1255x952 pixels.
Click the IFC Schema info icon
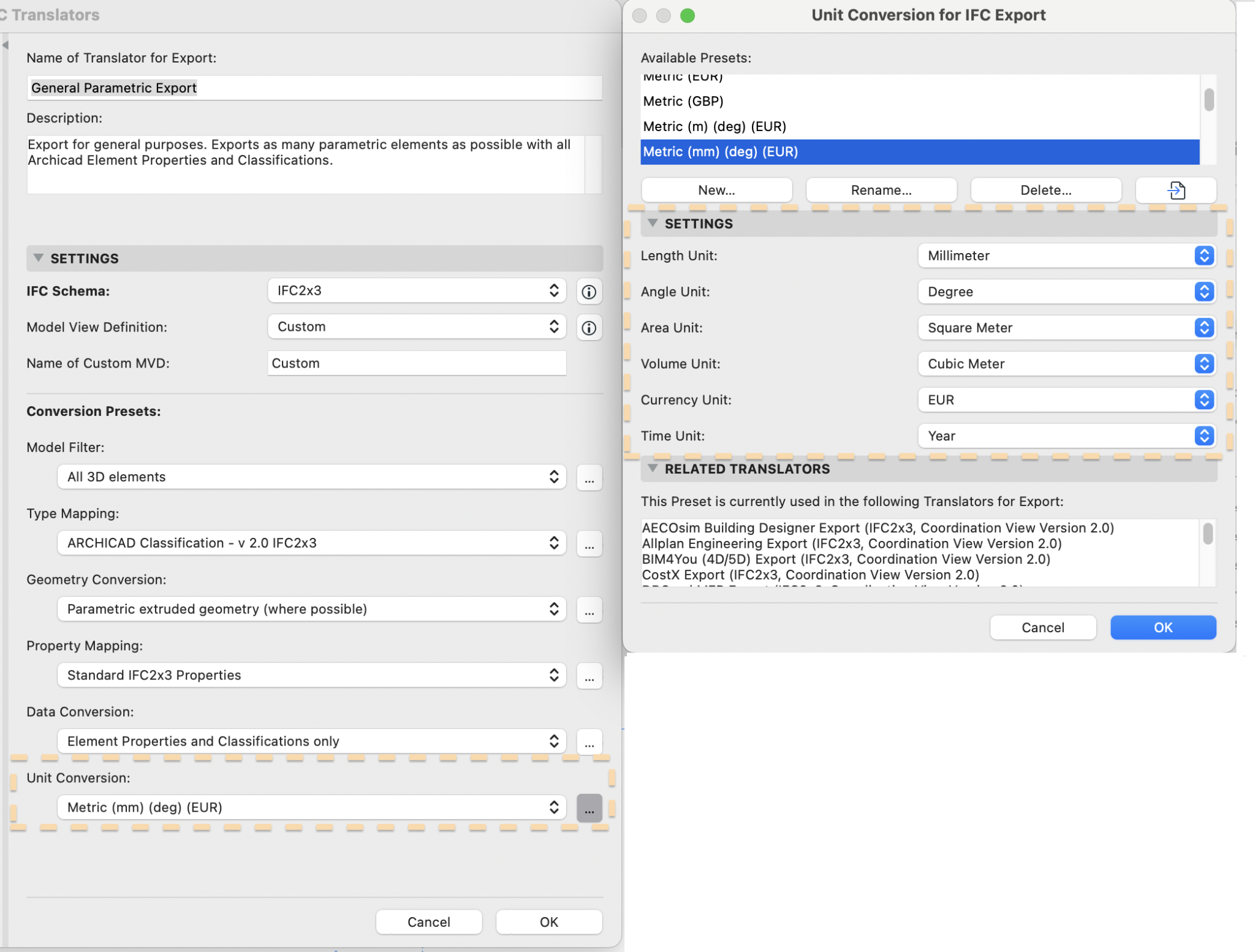tap(588, 292)
